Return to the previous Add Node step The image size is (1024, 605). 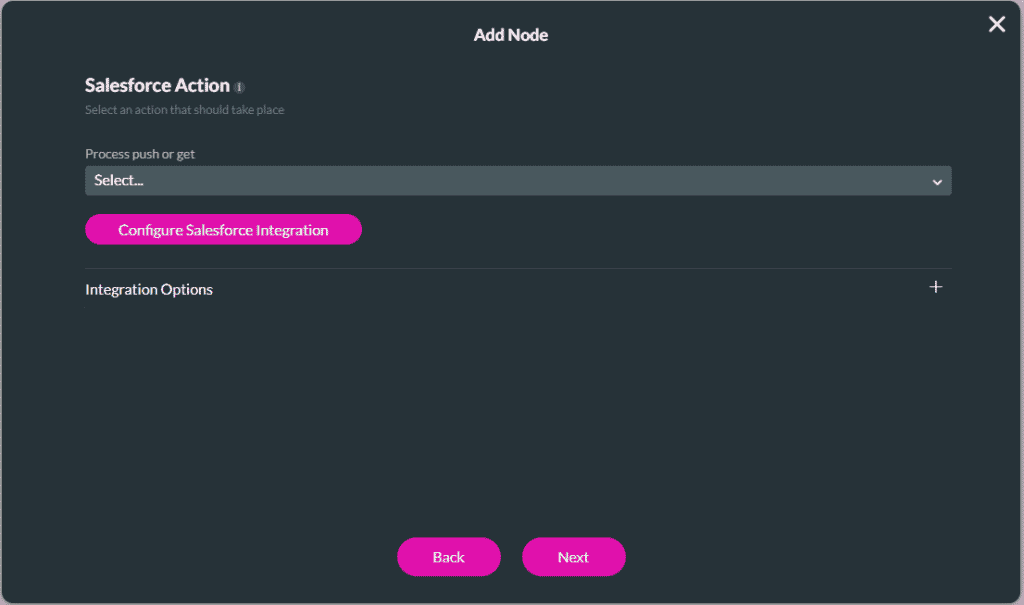coord(448,557)
